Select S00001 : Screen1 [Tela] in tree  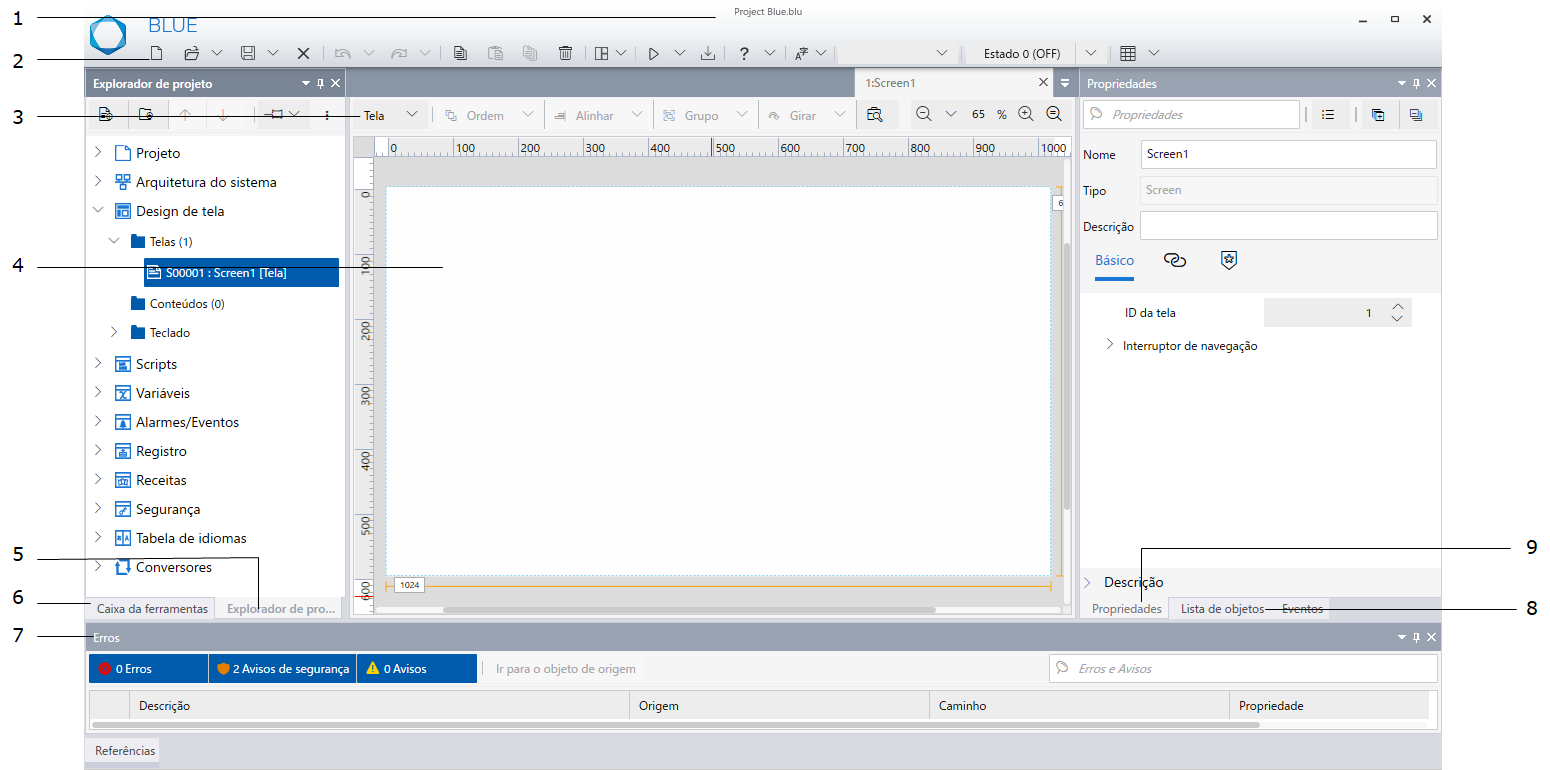click(x=240, y=273)
